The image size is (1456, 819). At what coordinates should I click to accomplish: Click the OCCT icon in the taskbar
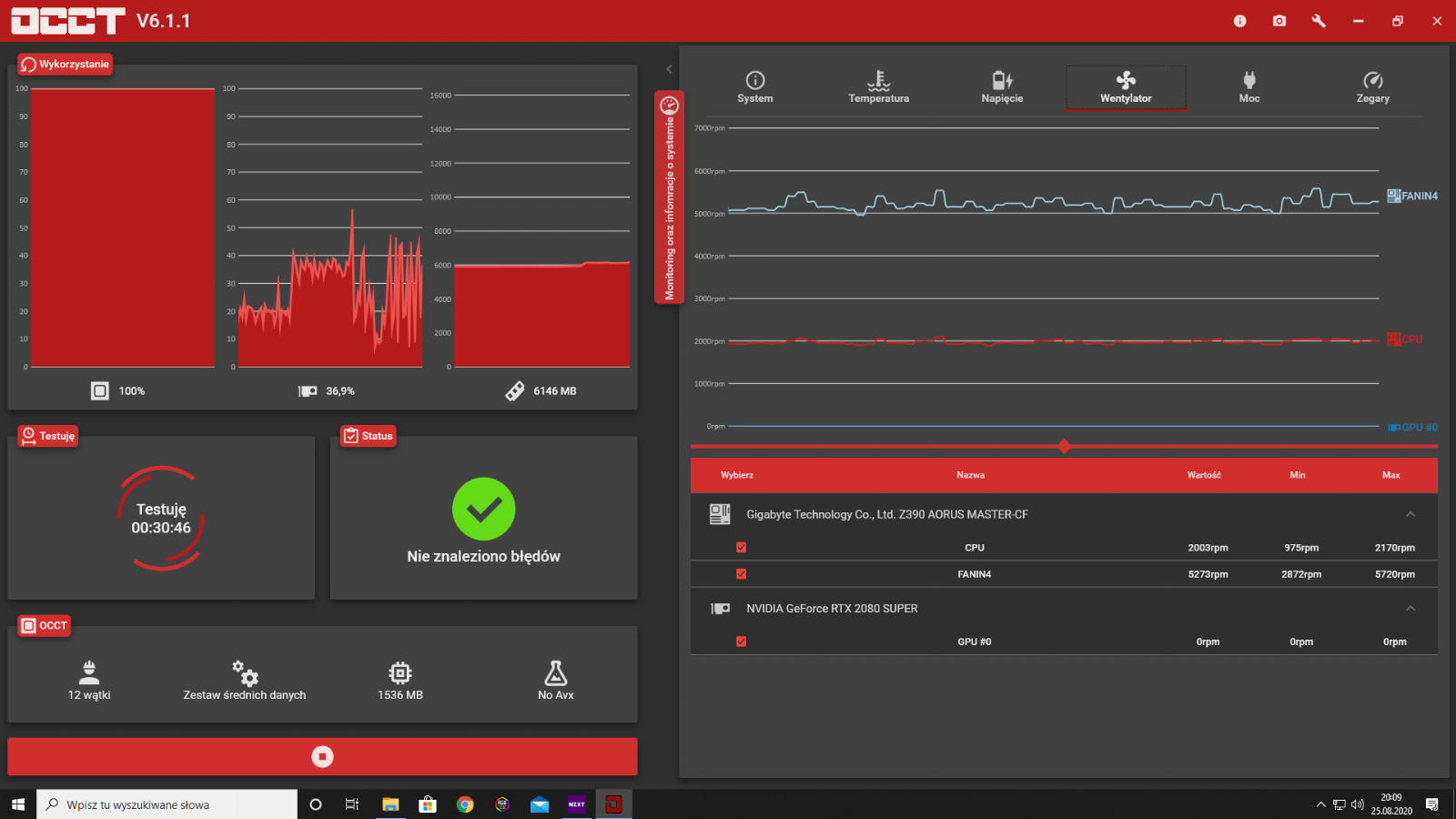click(x=613, y=804)
